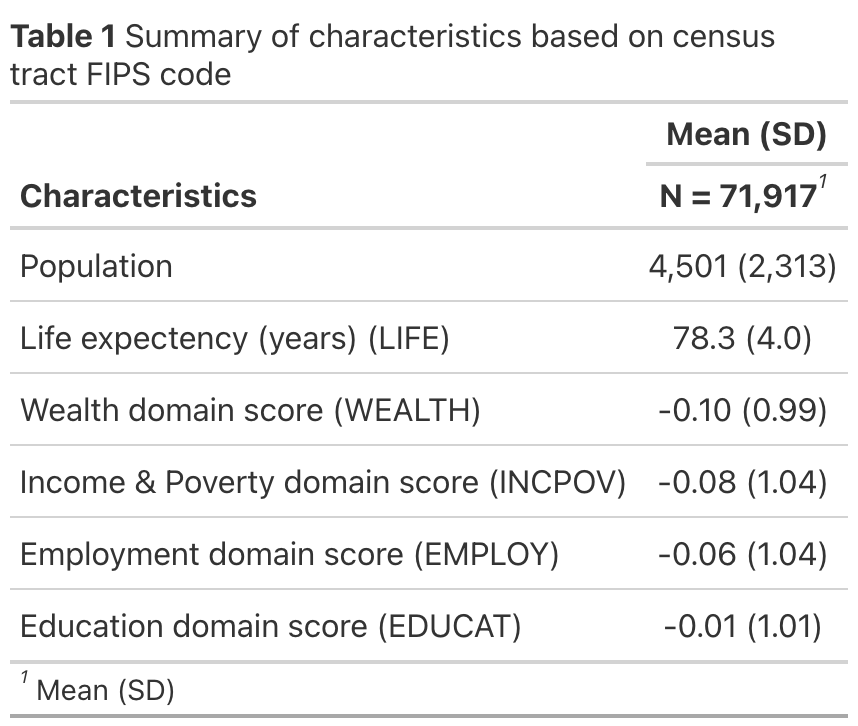The width and height of the screenshot is (858, 726).
Task: Select the "Employment domain score (EMPLOY)" label
Action: point(289,554)
